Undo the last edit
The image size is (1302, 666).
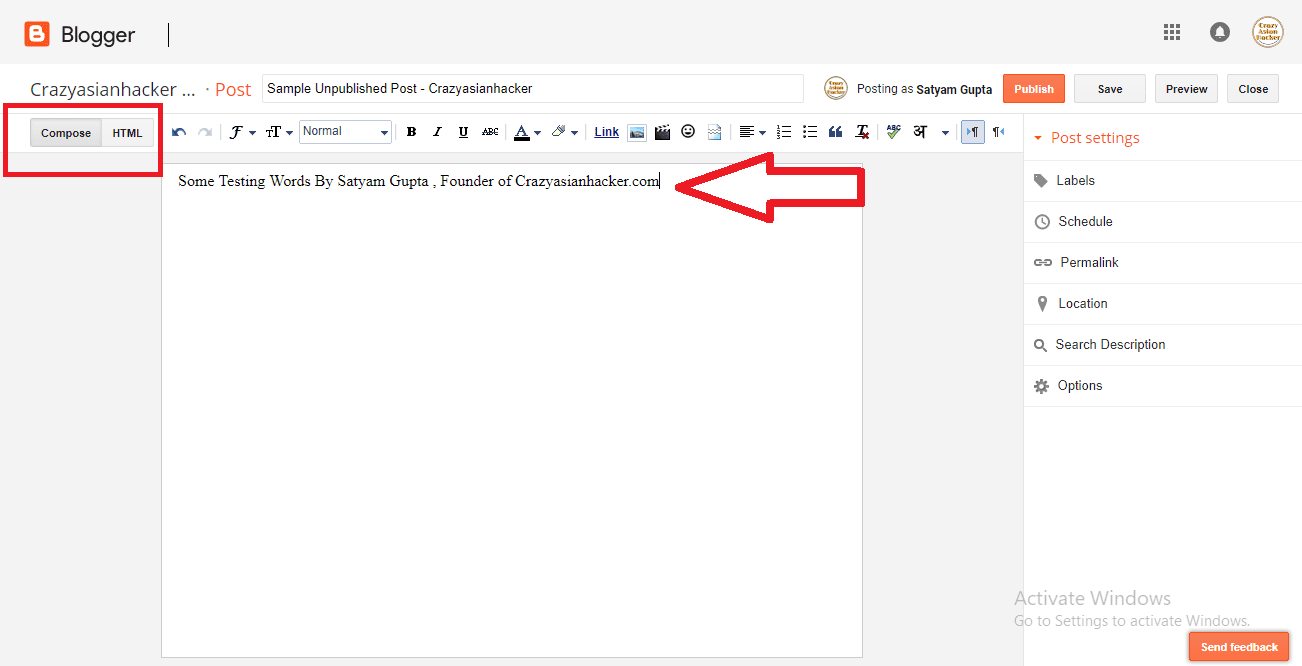click(x=178, y=131)
